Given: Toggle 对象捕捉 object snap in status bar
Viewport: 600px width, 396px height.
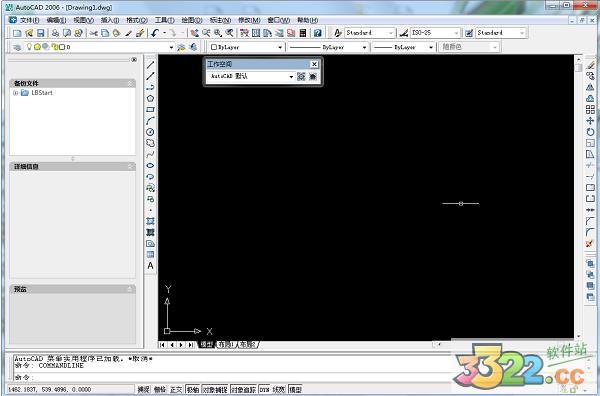Looking at the screenshot, I should tap(215, 389).
